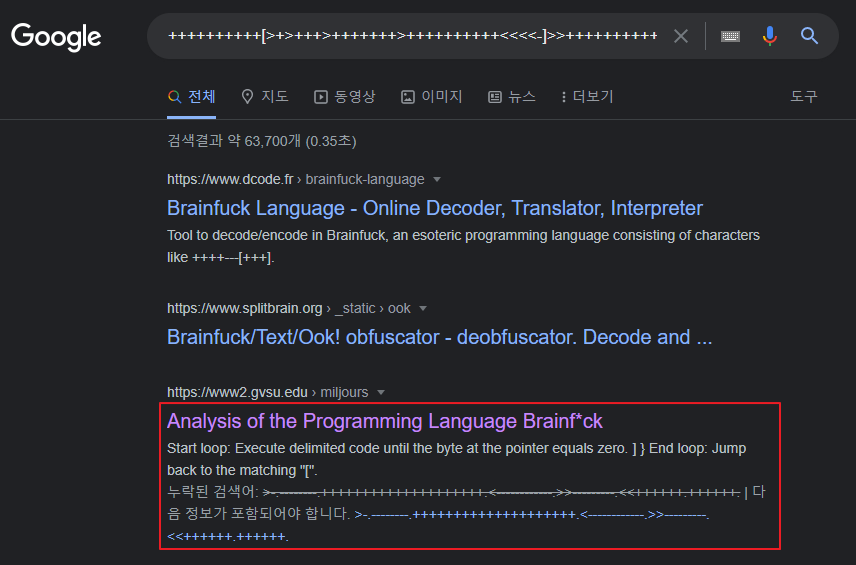
Task: Click the www2.gvsu.edu URL breadcrumb
Action: tap(268, 392)
